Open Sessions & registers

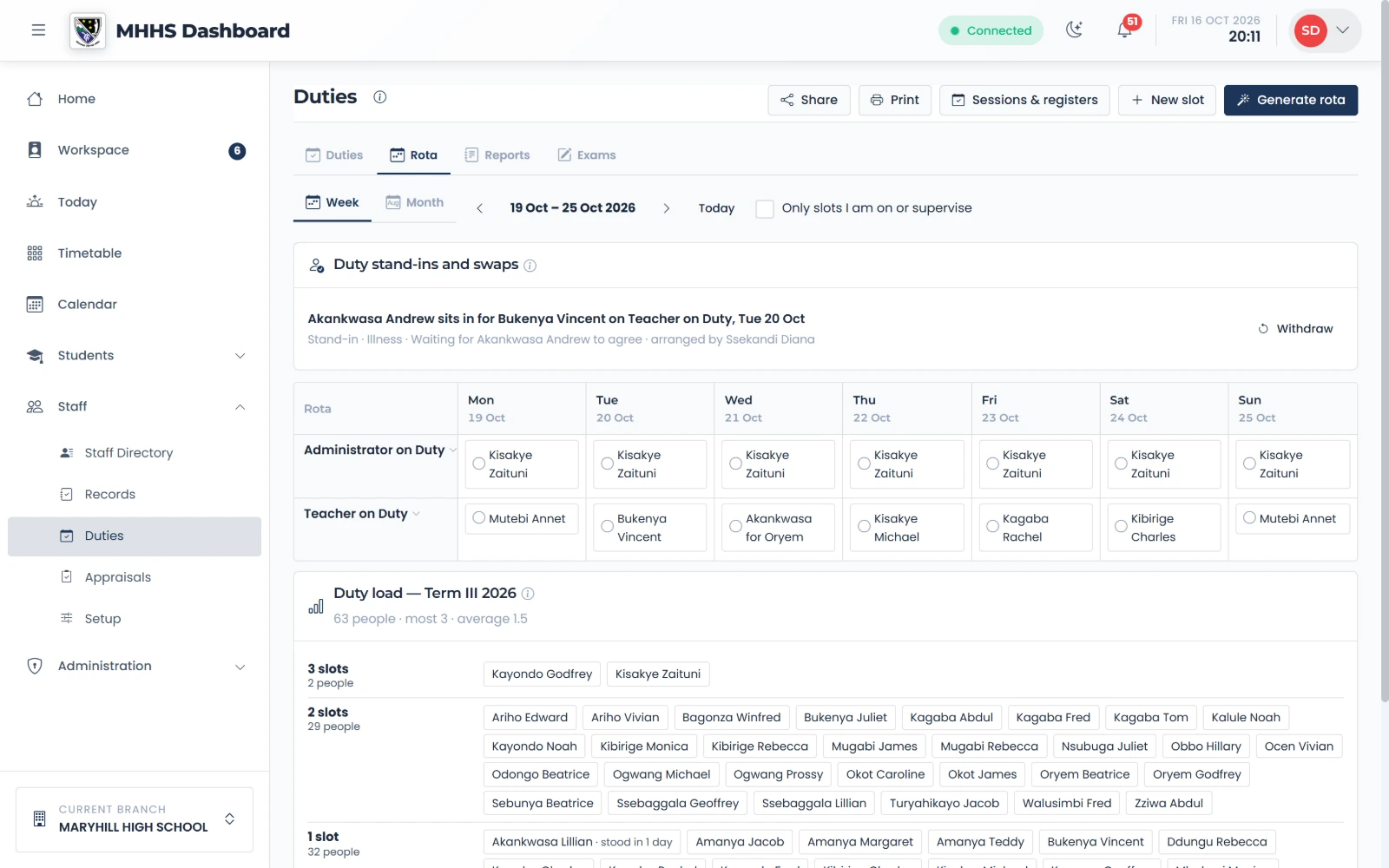click(x=1025, y=100)
